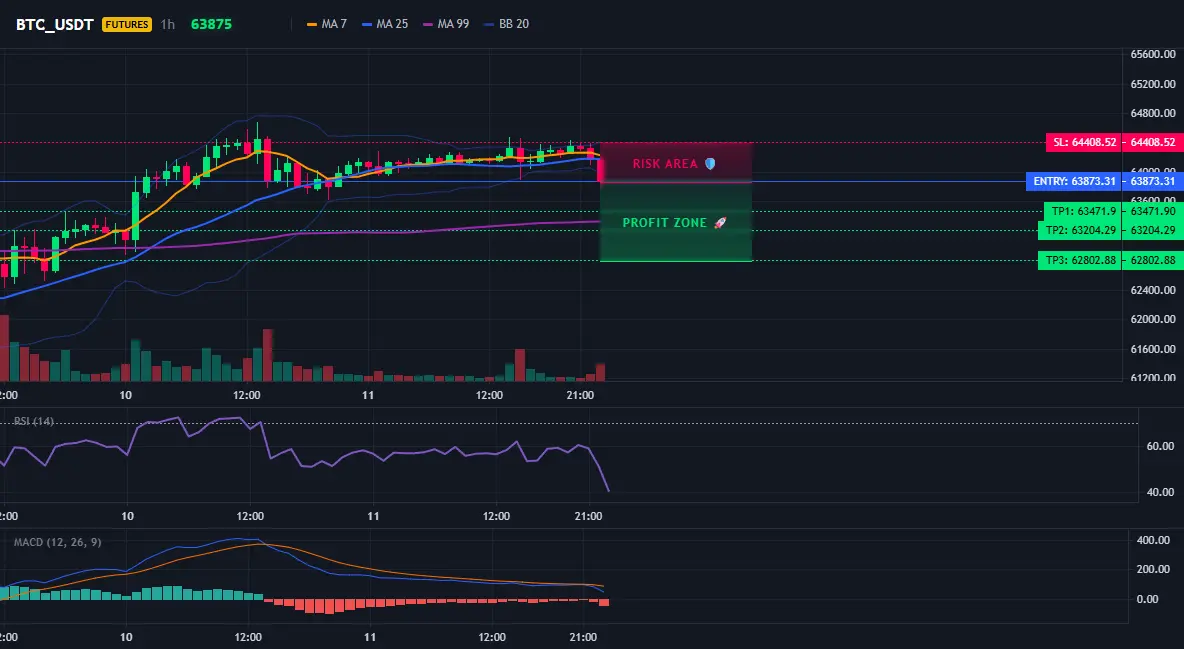This screenshot has height=649, width=1184.
Task: Click the 21:00 time label under price chart
Action: [x=579, y=395]
